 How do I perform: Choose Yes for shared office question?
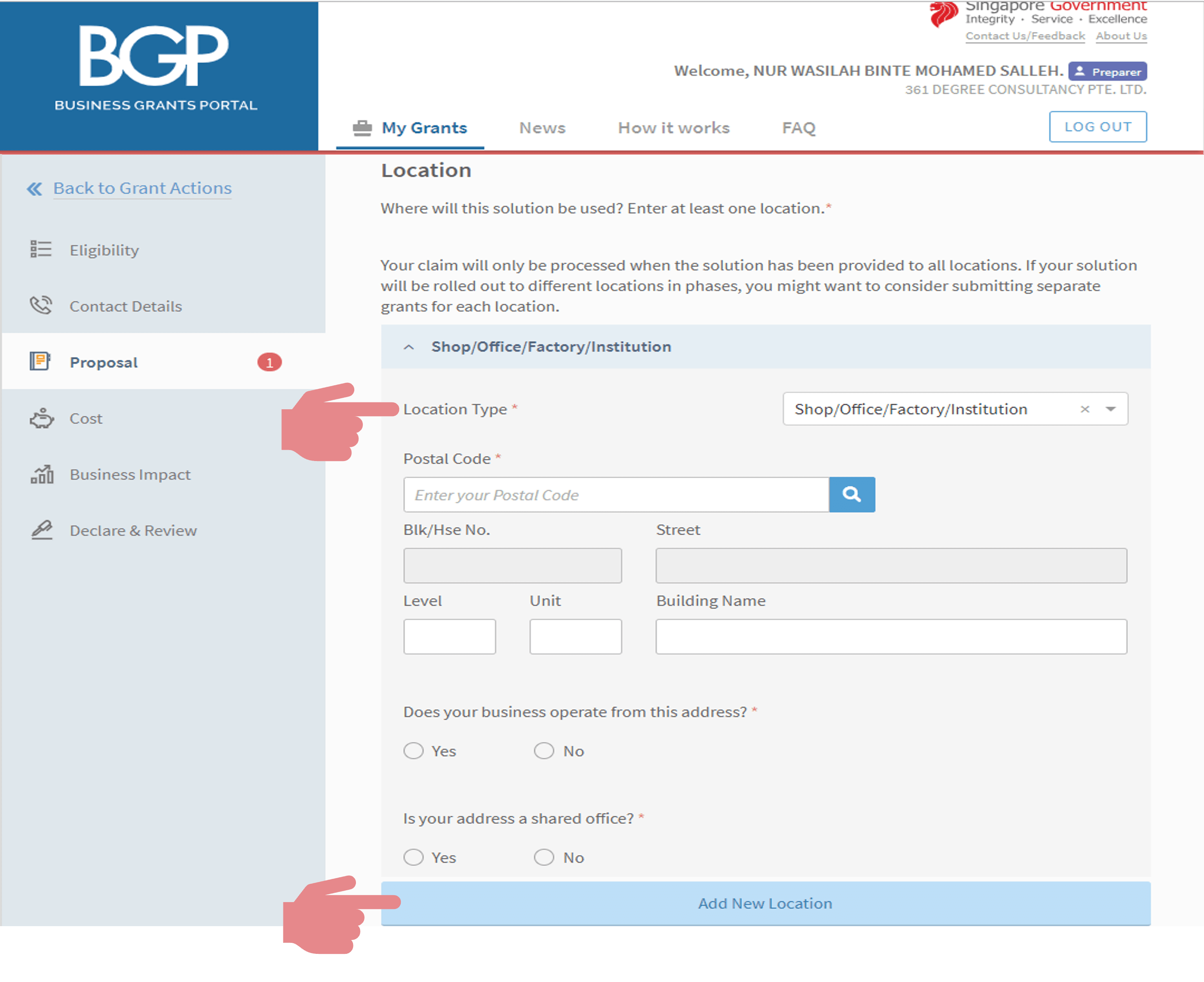[x=413, y=857]
